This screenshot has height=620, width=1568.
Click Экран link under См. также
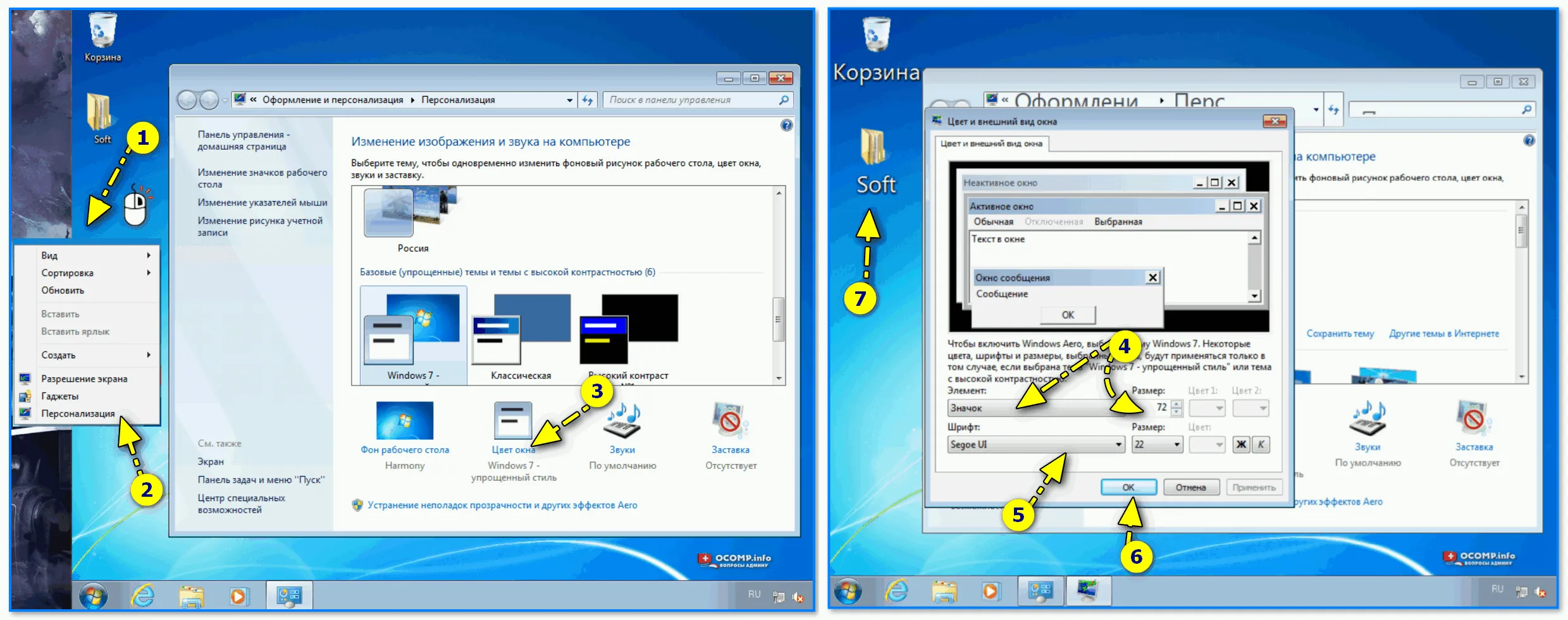click(x=211, y=462)
